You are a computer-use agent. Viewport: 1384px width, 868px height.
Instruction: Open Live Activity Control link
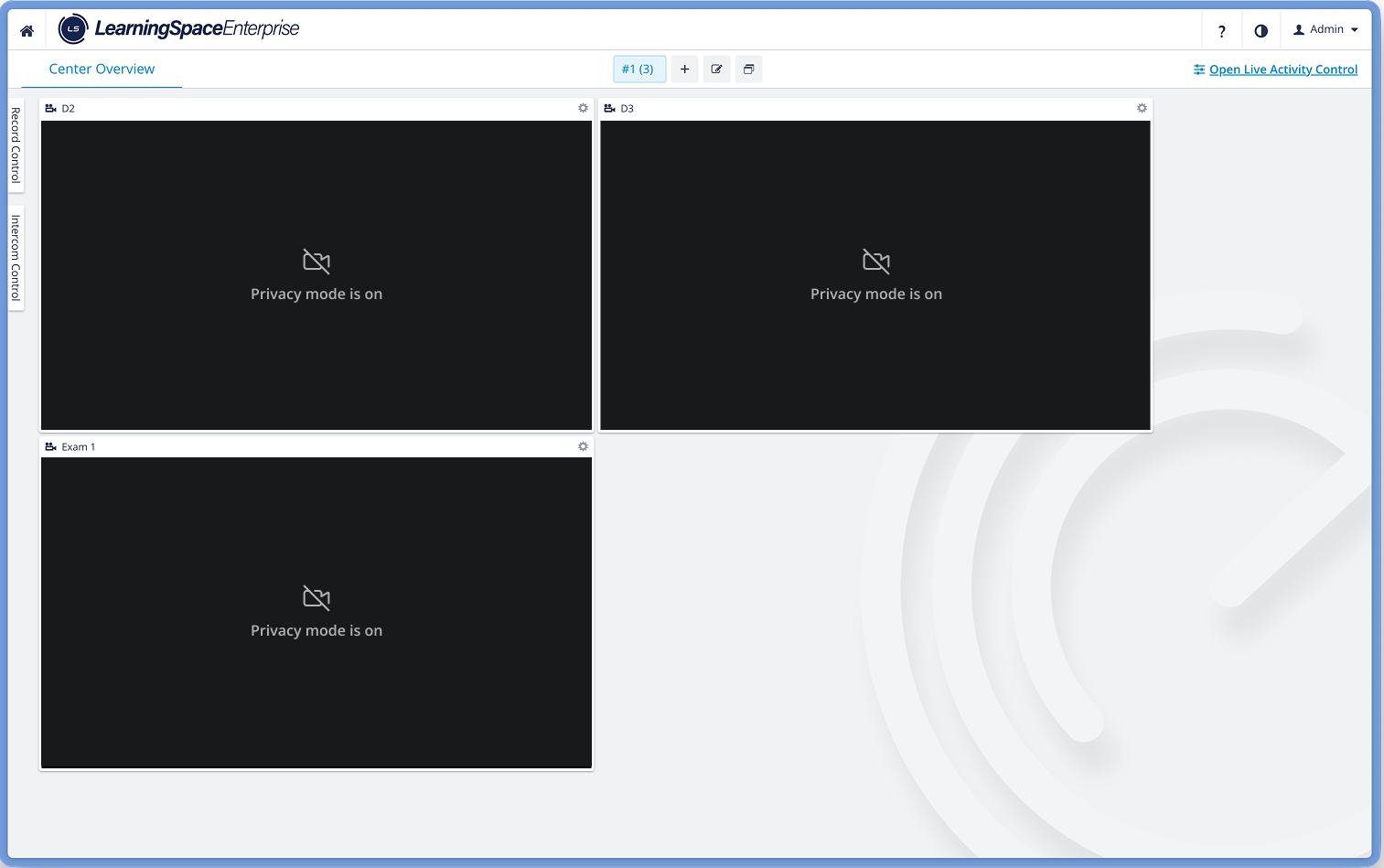1275,70
